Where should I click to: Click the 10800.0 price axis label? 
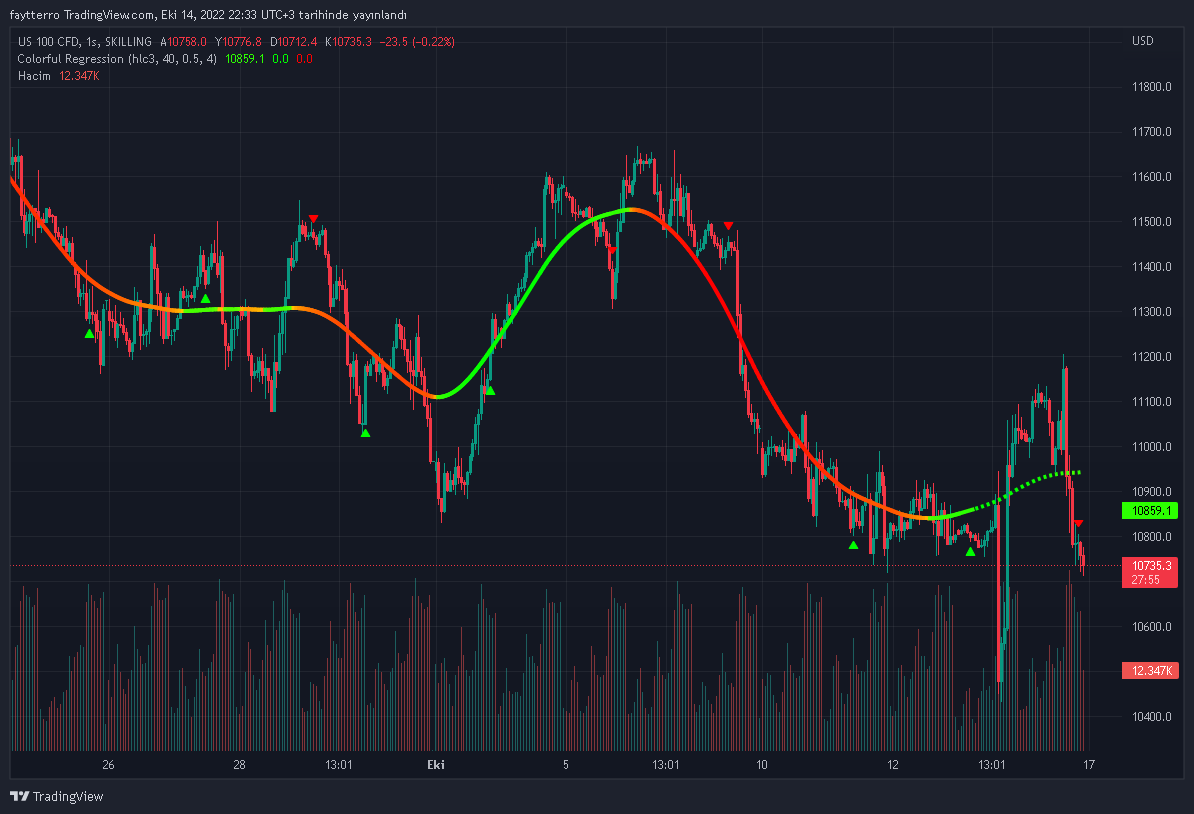(1151, 537)
